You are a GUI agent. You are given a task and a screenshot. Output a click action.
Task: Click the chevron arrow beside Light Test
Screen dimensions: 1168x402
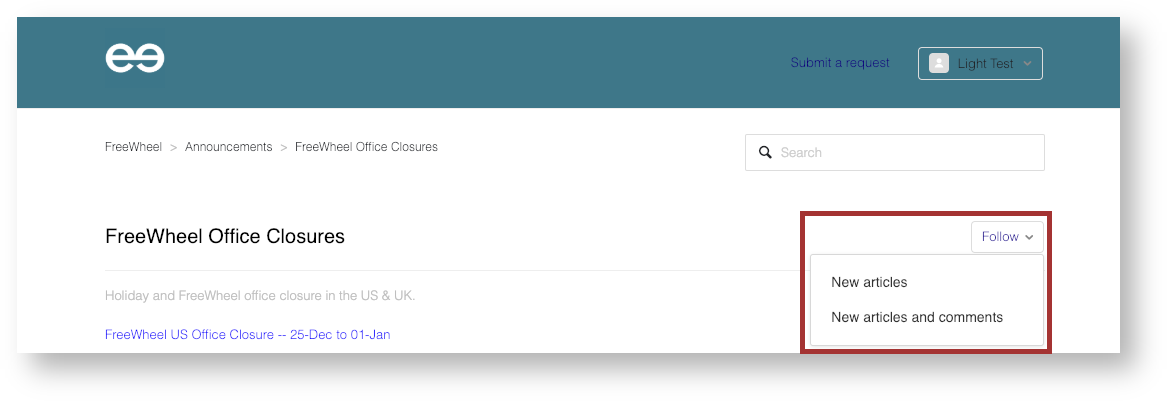tap(1028, 64)
